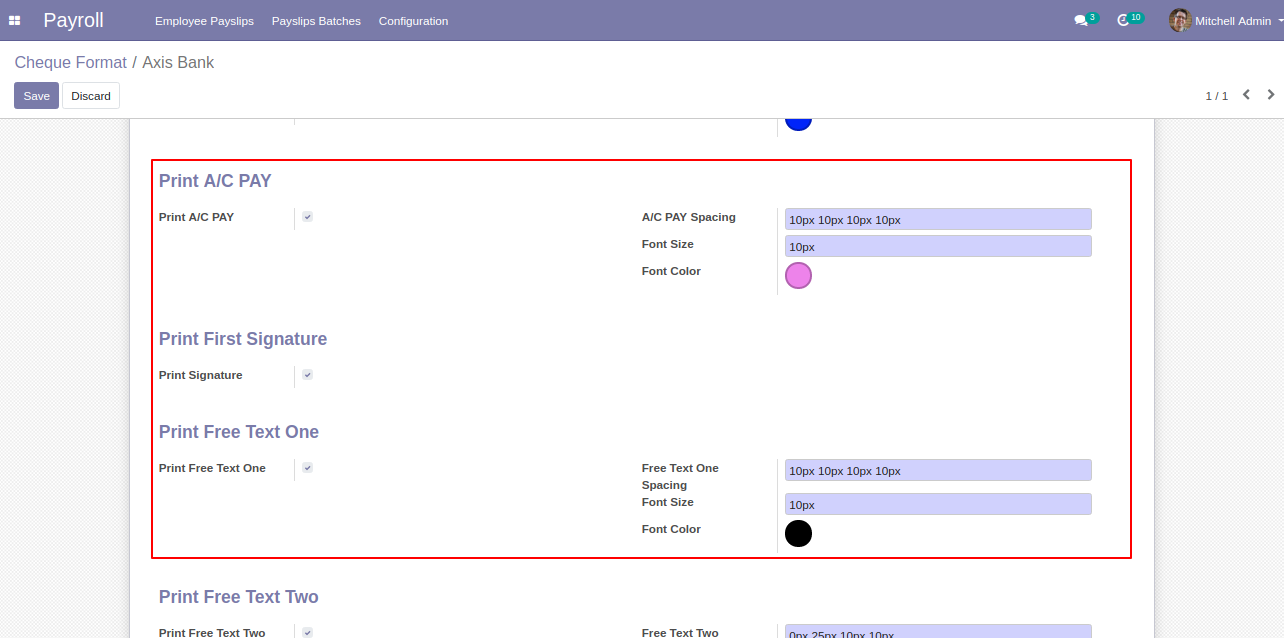This screenshot has width=1284, height=638.
Task: Pick the pink A/C PAY font color
Action: point(798,276)
